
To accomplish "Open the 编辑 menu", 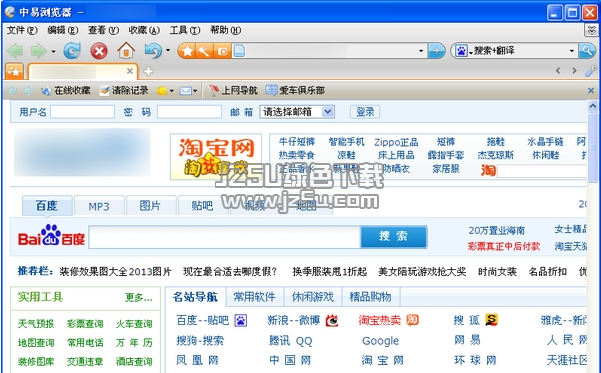I will (62, 30).
